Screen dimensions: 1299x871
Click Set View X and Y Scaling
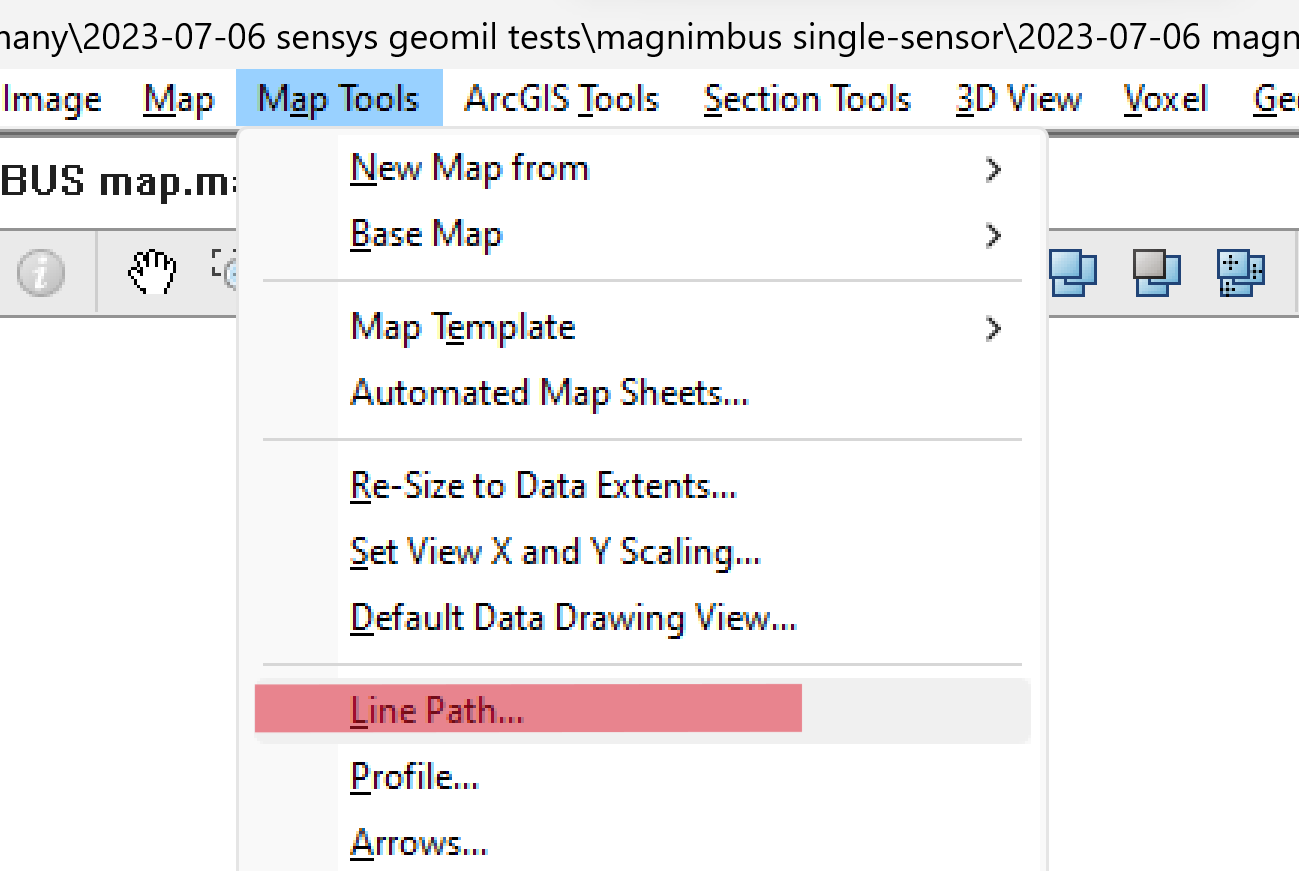pos(556,551)
